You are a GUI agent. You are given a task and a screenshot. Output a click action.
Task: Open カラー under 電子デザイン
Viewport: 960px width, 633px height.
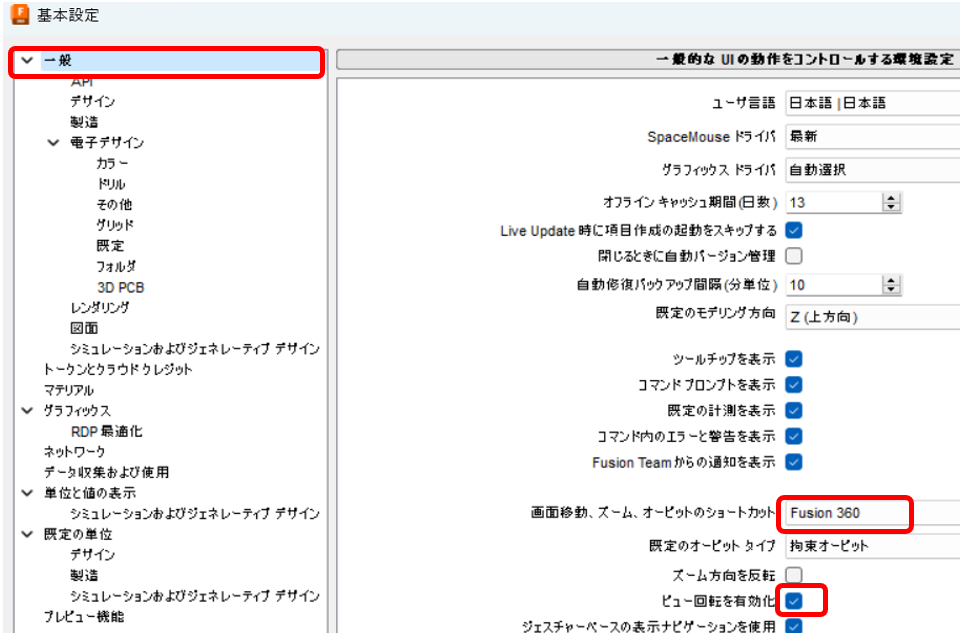(112, 163)
